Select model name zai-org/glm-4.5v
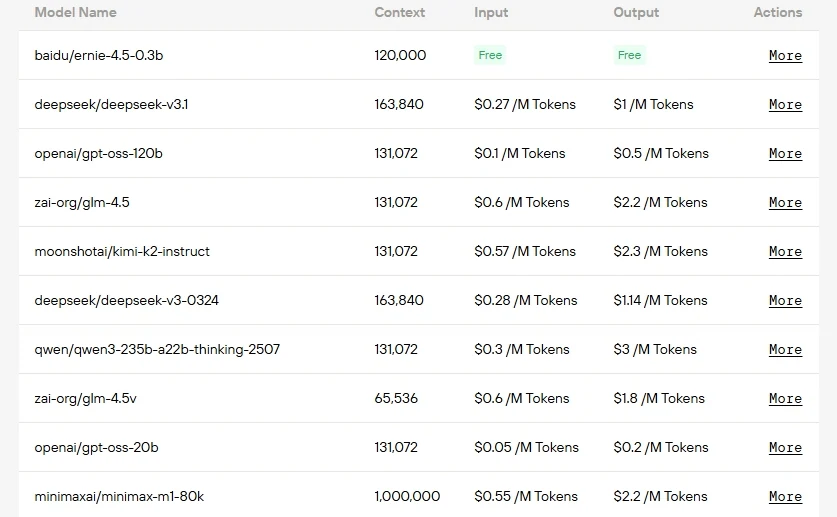The width and height of the screenshot is (837, 517). (x=85, y=399)
